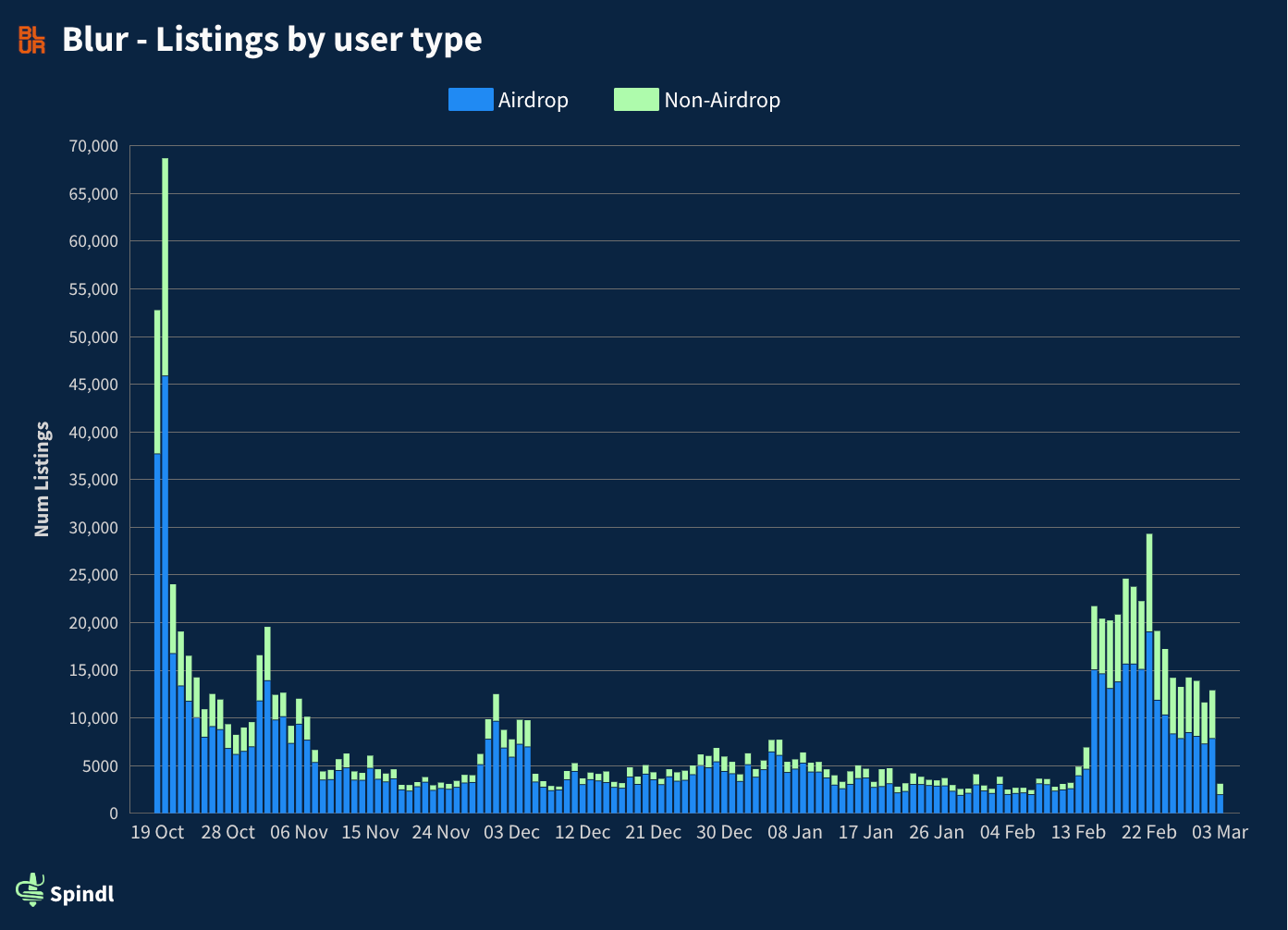This screenshot has width=1288, height=930.
Task: Click the '06 Nov' x-axis label
Action: [299, 832]
